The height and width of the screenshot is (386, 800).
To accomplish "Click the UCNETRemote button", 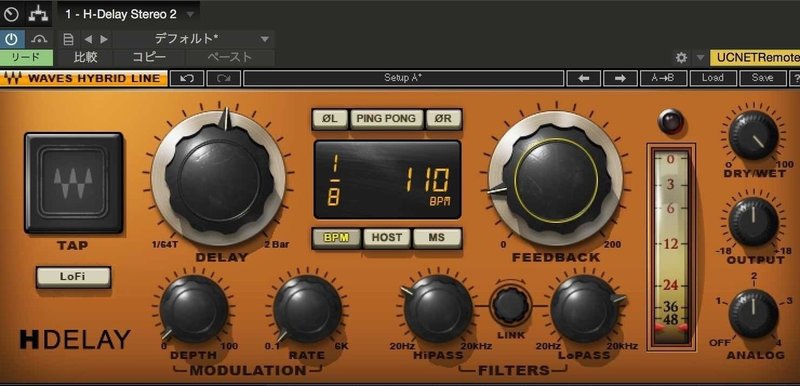I will coord(755,58).
